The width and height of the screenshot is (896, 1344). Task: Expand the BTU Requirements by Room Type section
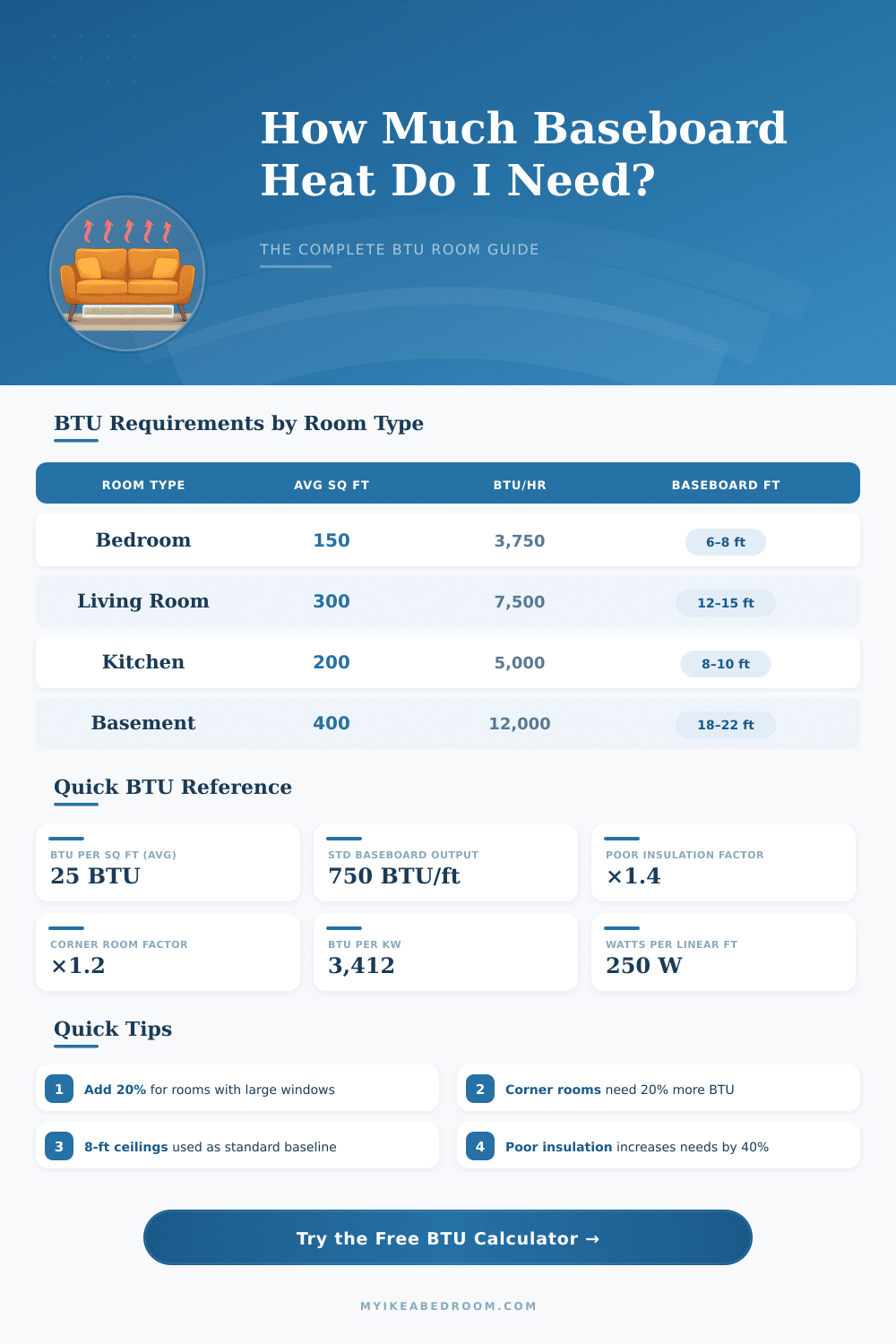[239, 423]
